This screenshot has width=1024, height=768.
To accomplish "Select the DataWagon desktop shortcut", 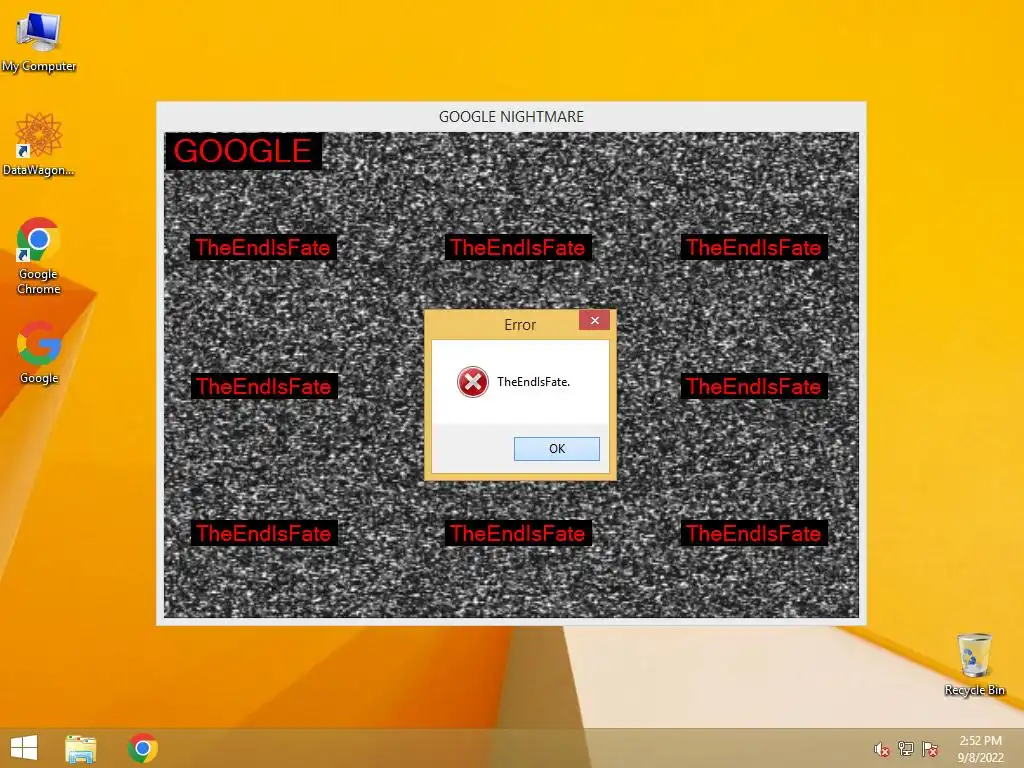I will coord(39,144).
